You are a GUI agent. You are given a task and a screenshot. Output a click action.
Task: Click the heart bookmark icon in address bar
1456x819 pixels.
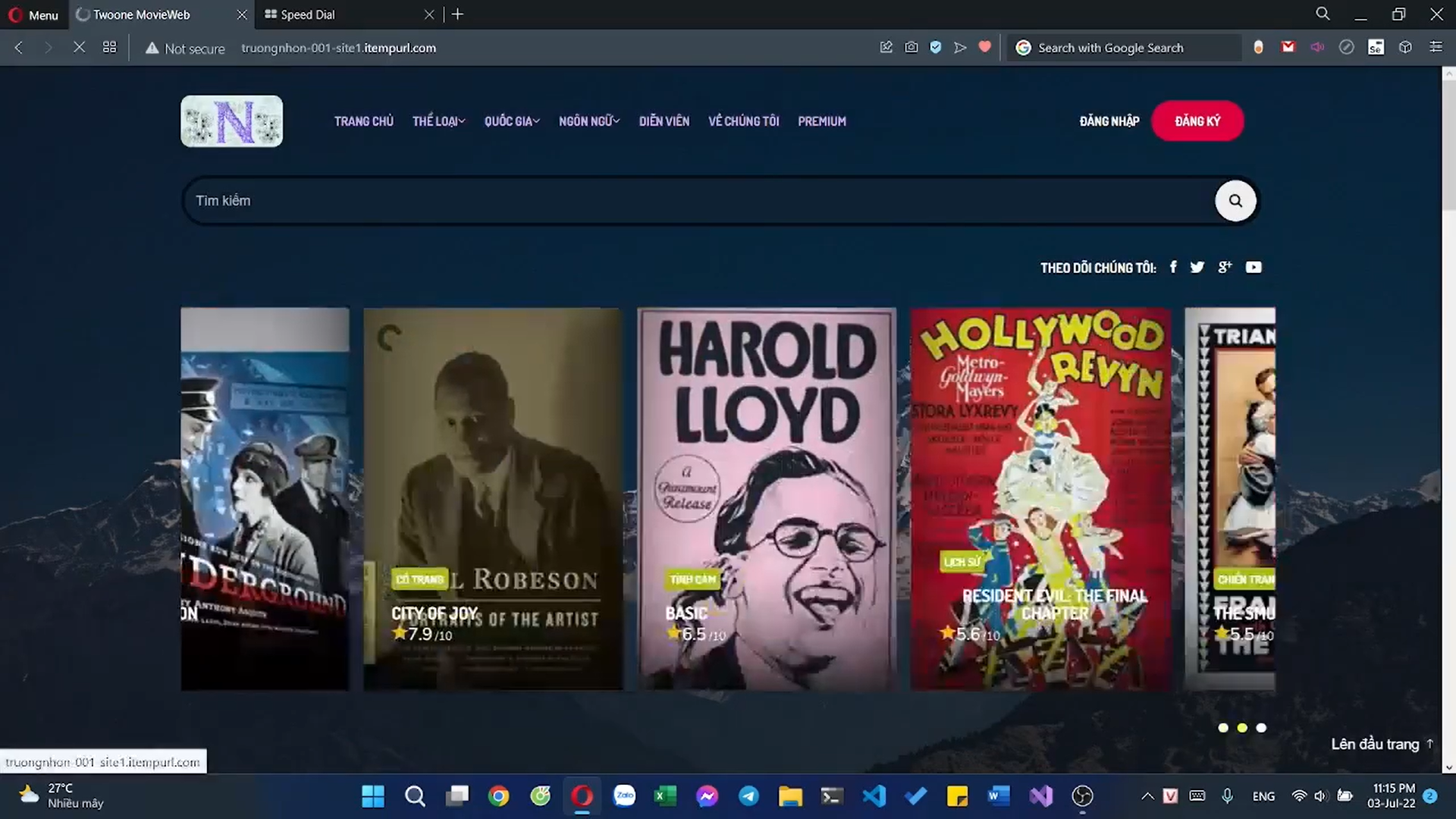click(x=984, y=48)
